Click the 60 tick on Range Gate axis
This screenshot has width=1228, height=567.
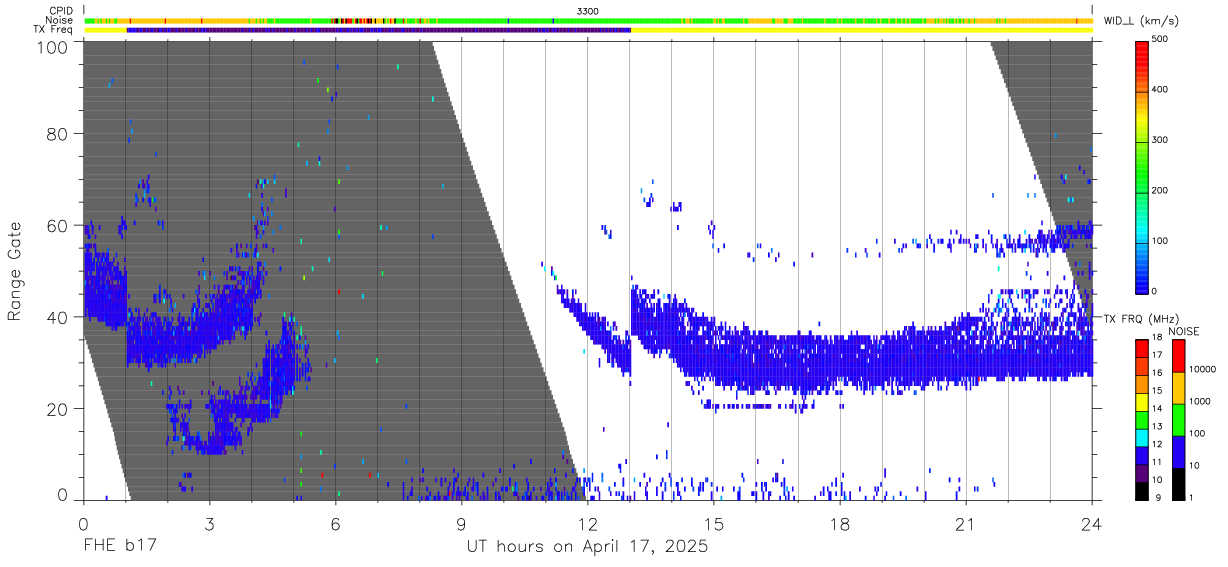56,225
